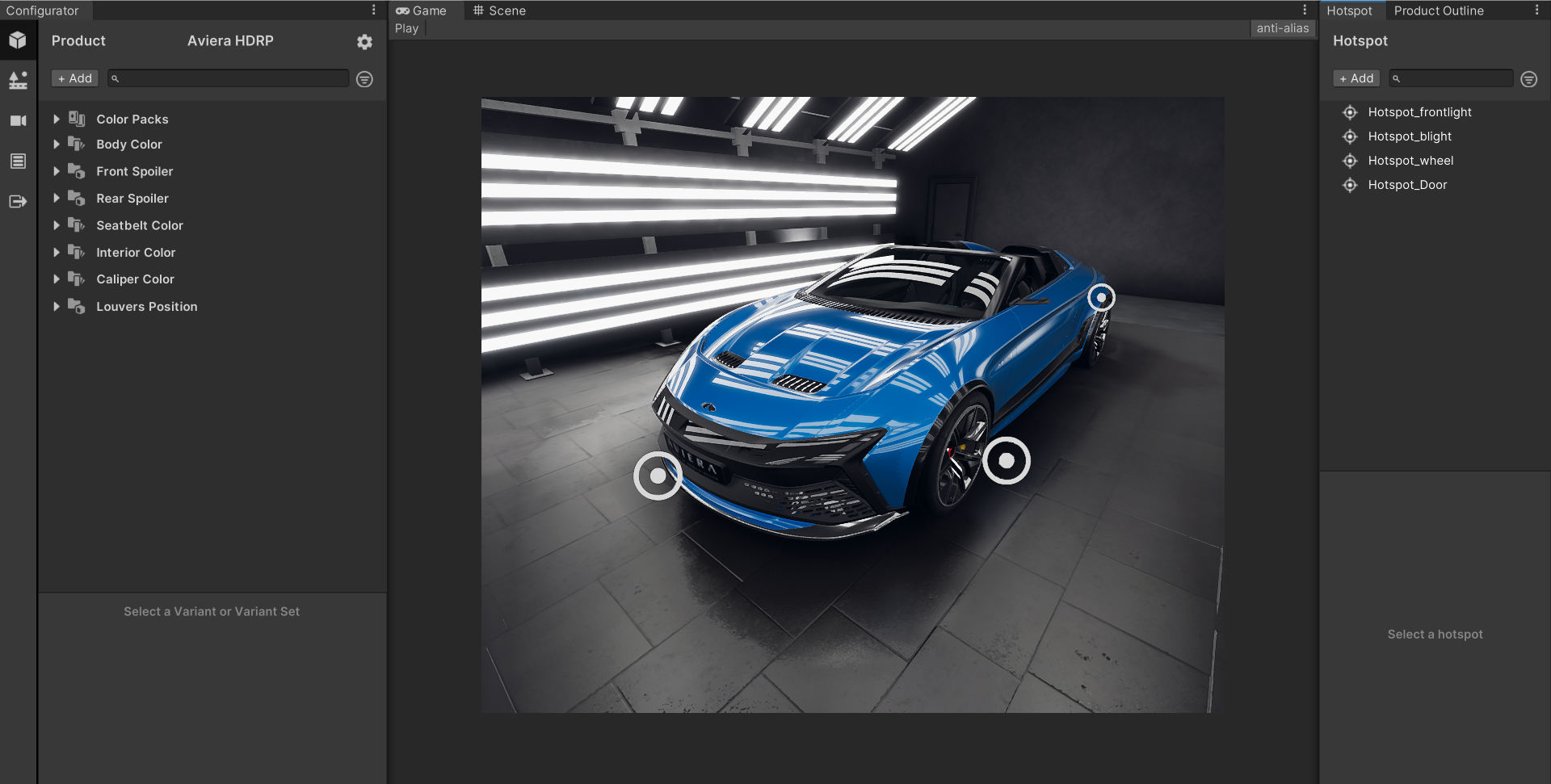Screen dimensions: 1551x784
Task: Click Add button in Hotspot panel
Action: click(1356, 78)
